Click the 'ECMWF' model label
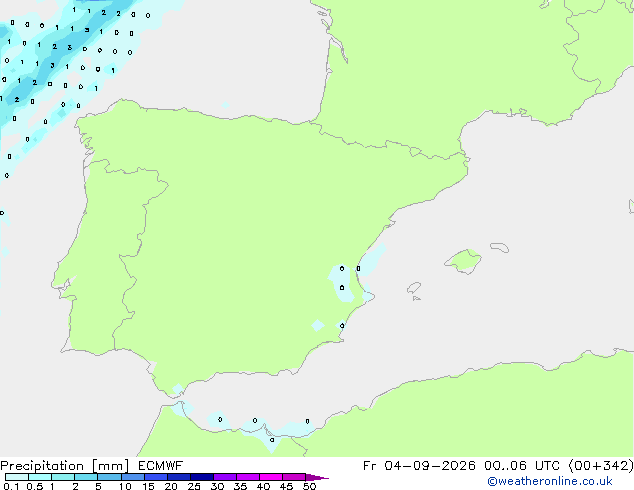634x490 pixels. click(x=161, y=466)
